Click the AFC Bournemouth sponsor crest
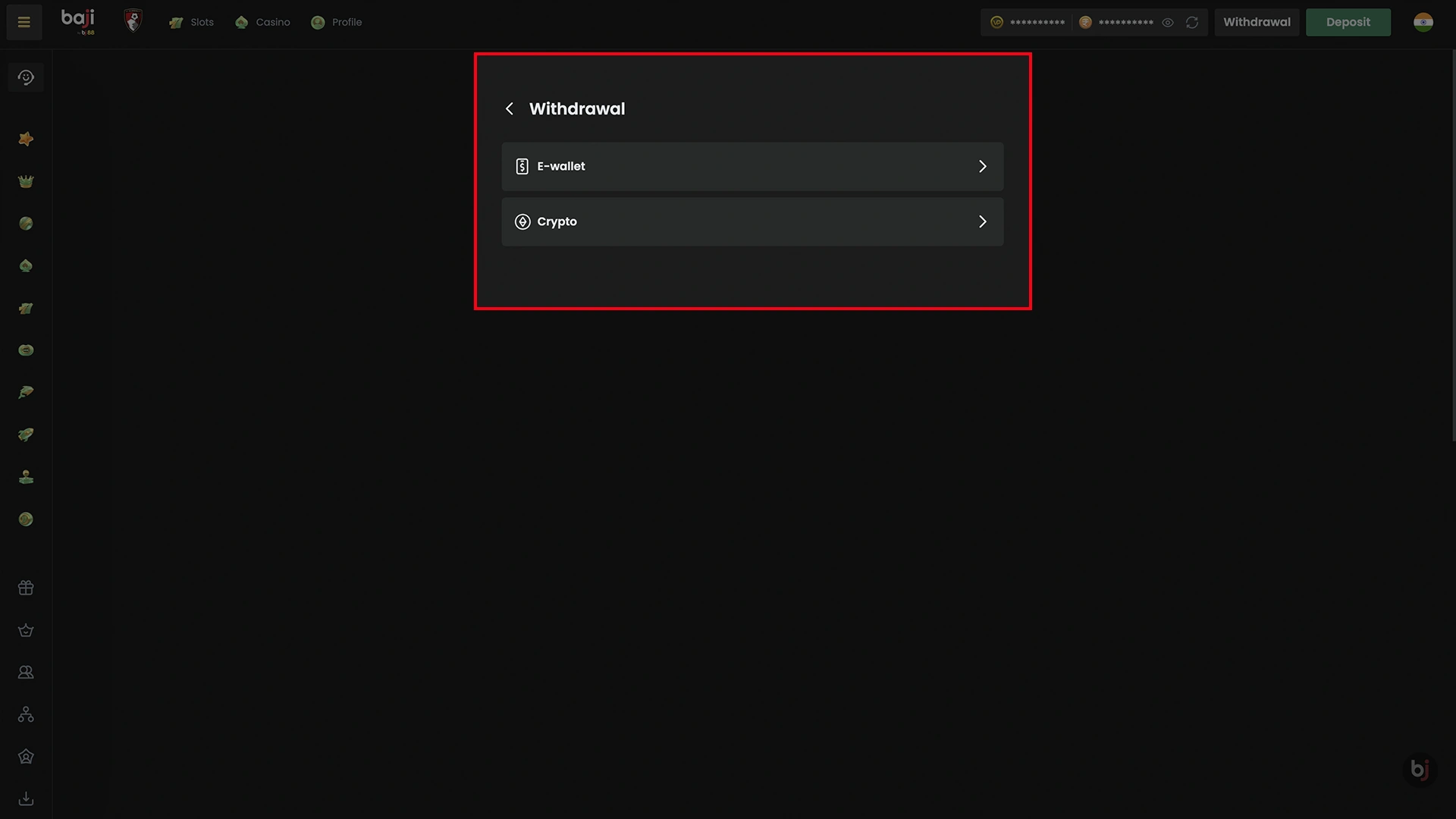The image size is (1456, 819). tap(133, 21)
